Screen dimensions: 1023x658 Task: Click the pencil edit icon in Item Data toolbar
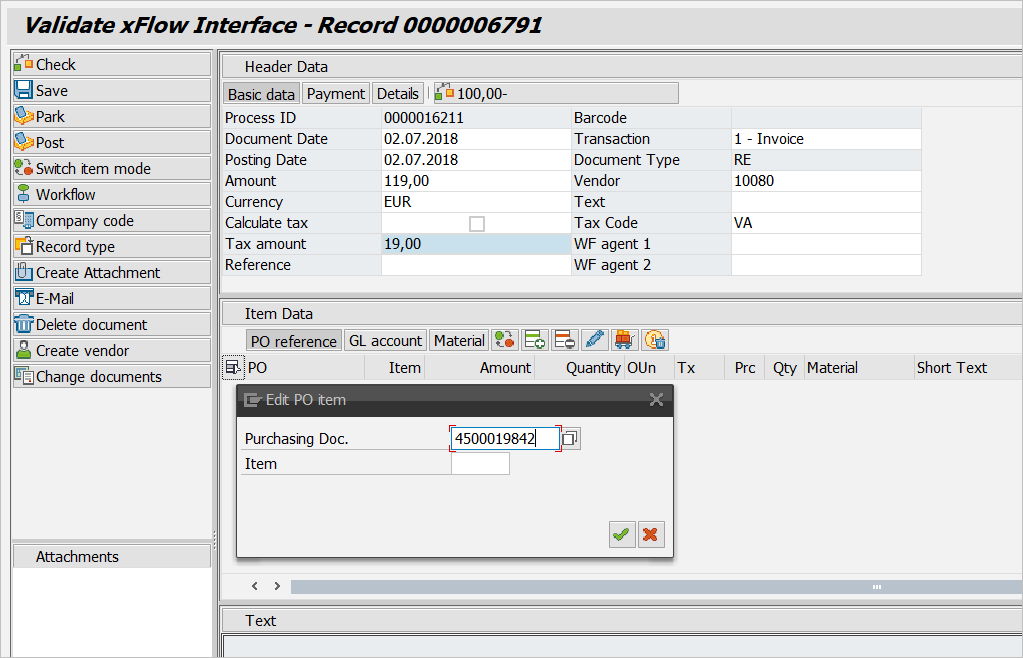point(594,341)
